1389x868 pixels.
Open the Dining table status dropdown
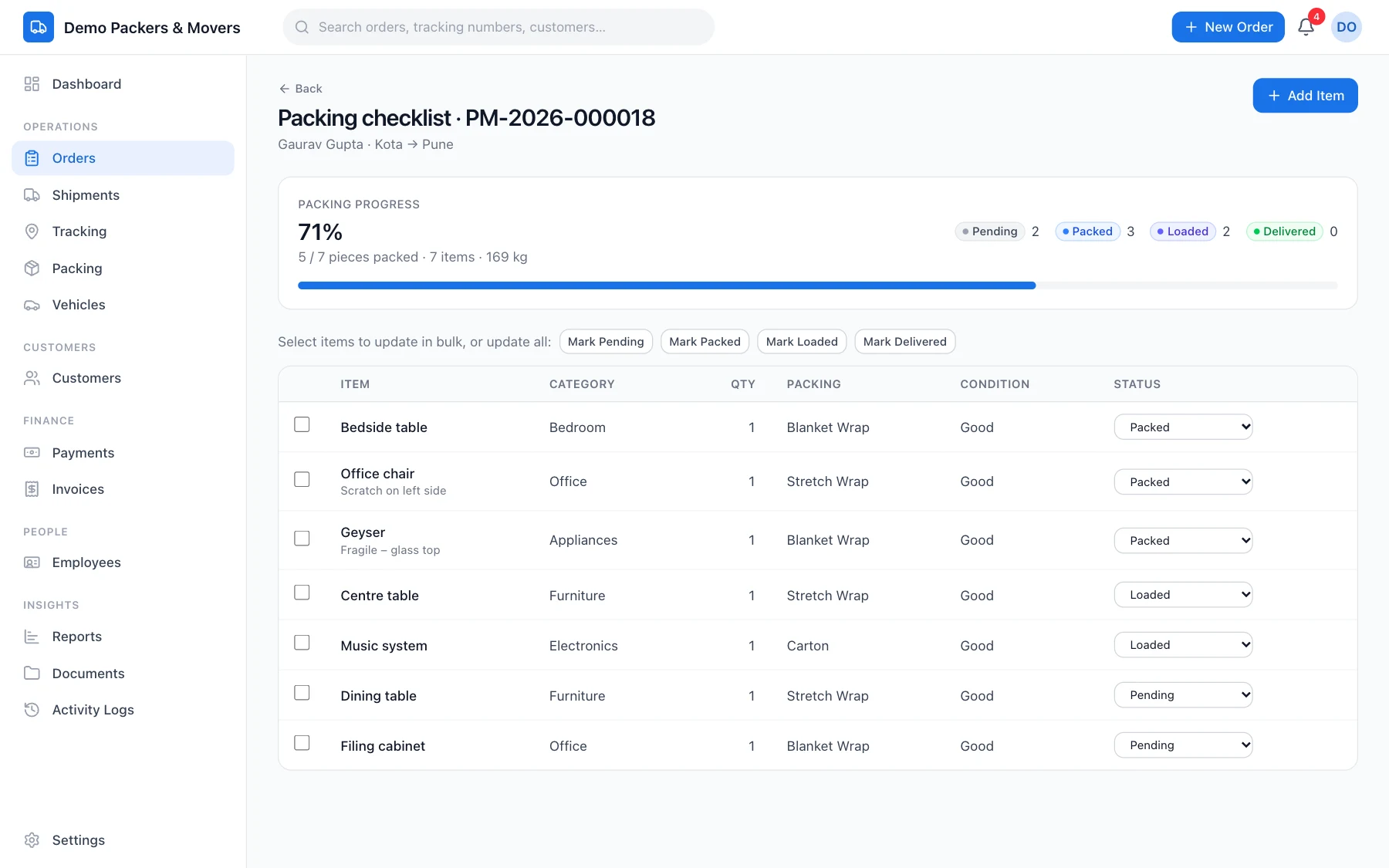pyautogui.click(x=1183, y=695)
